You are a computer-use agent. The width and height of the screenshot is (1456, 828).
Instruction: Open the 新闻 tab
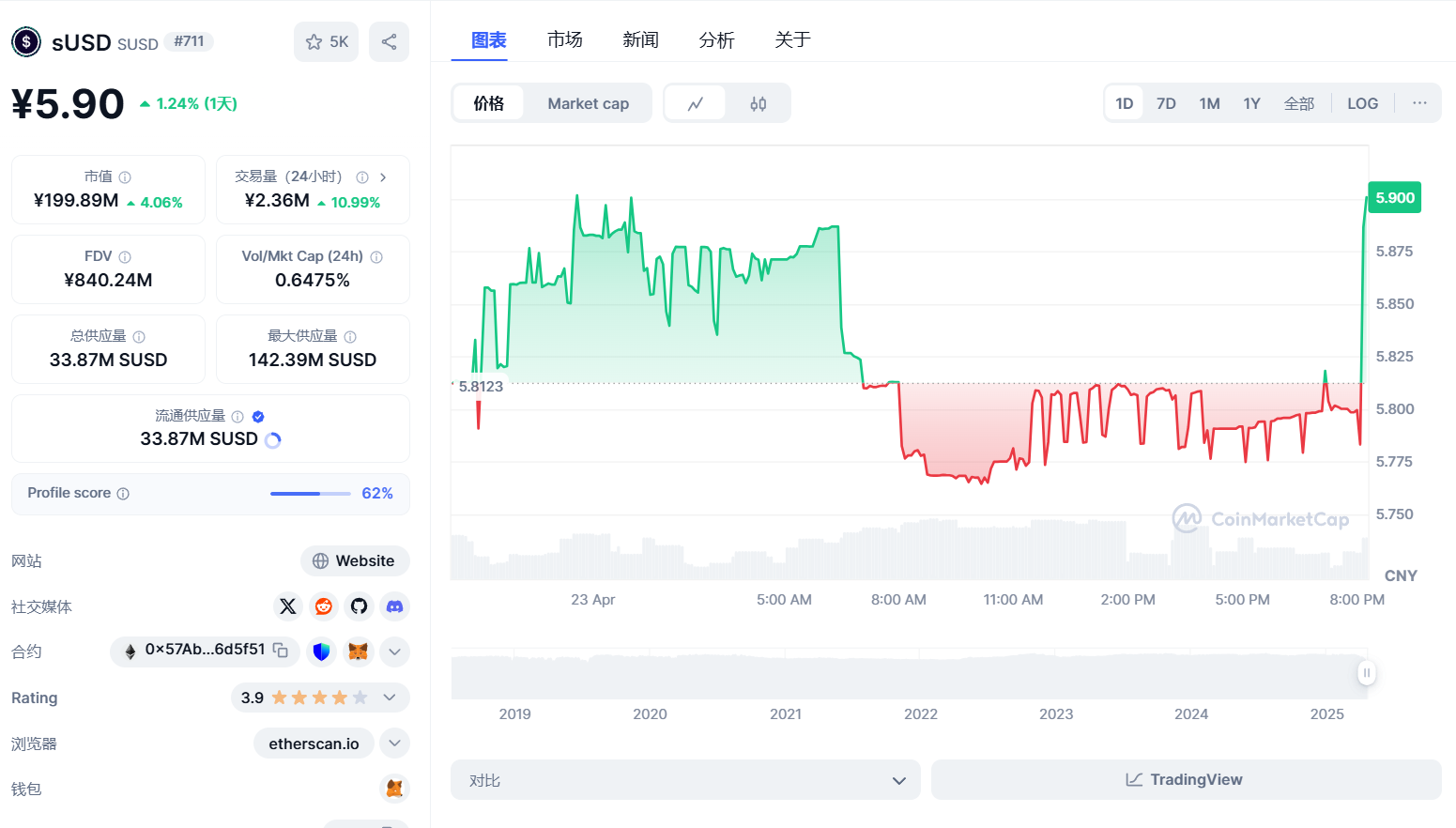coord(640,39)
